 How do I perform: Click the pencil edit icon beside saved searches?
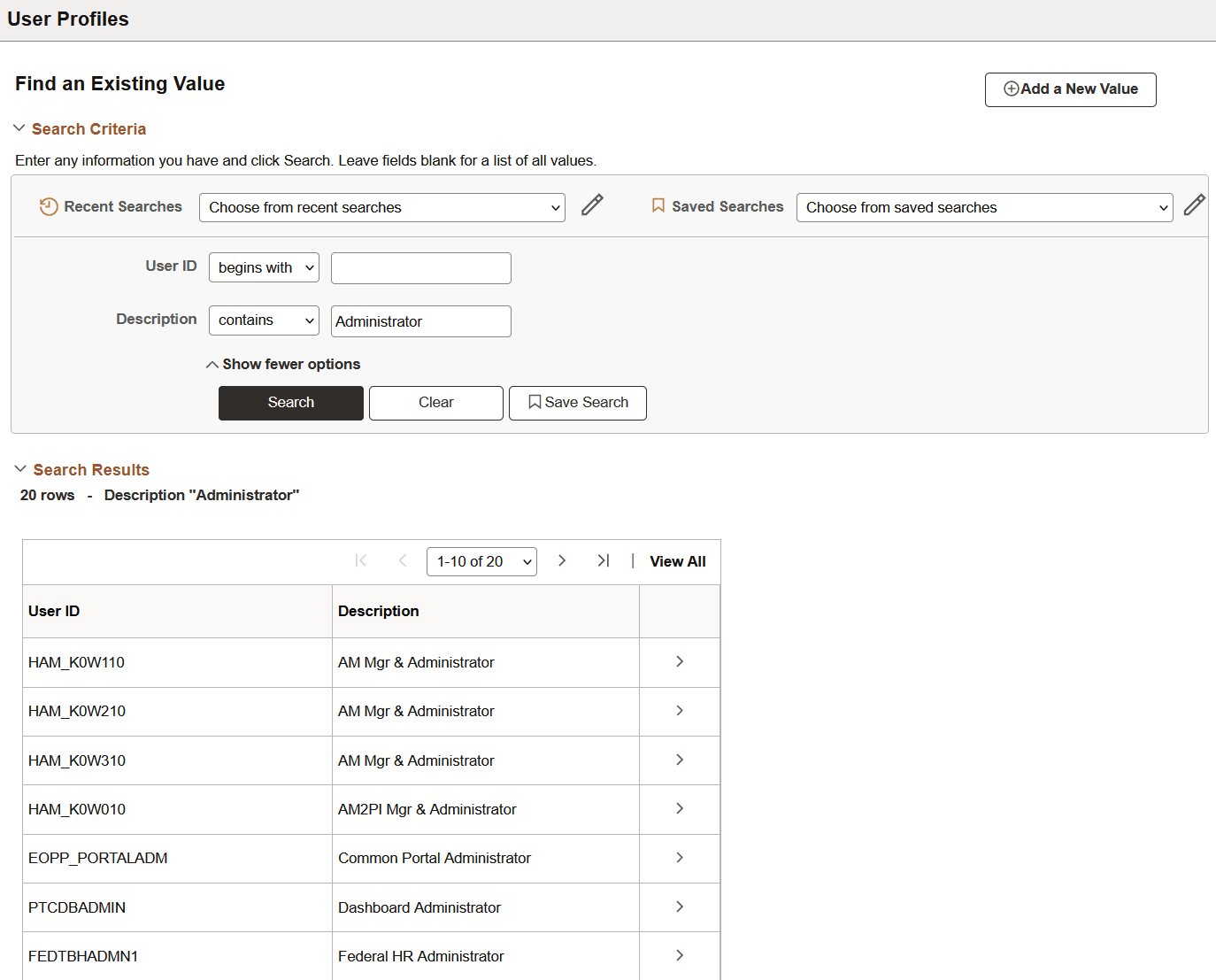(x=1195, y=204)
